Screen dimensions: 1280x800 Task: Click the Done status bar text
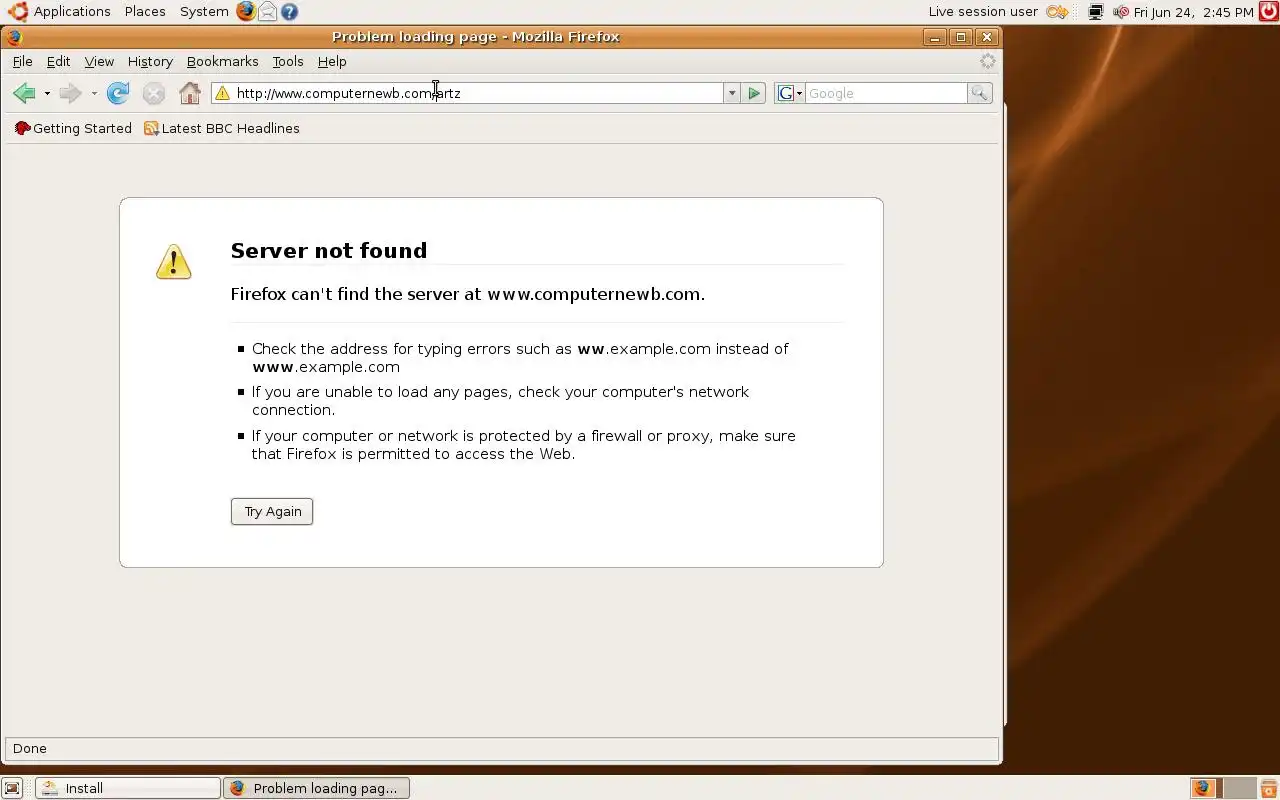(30, 748)
